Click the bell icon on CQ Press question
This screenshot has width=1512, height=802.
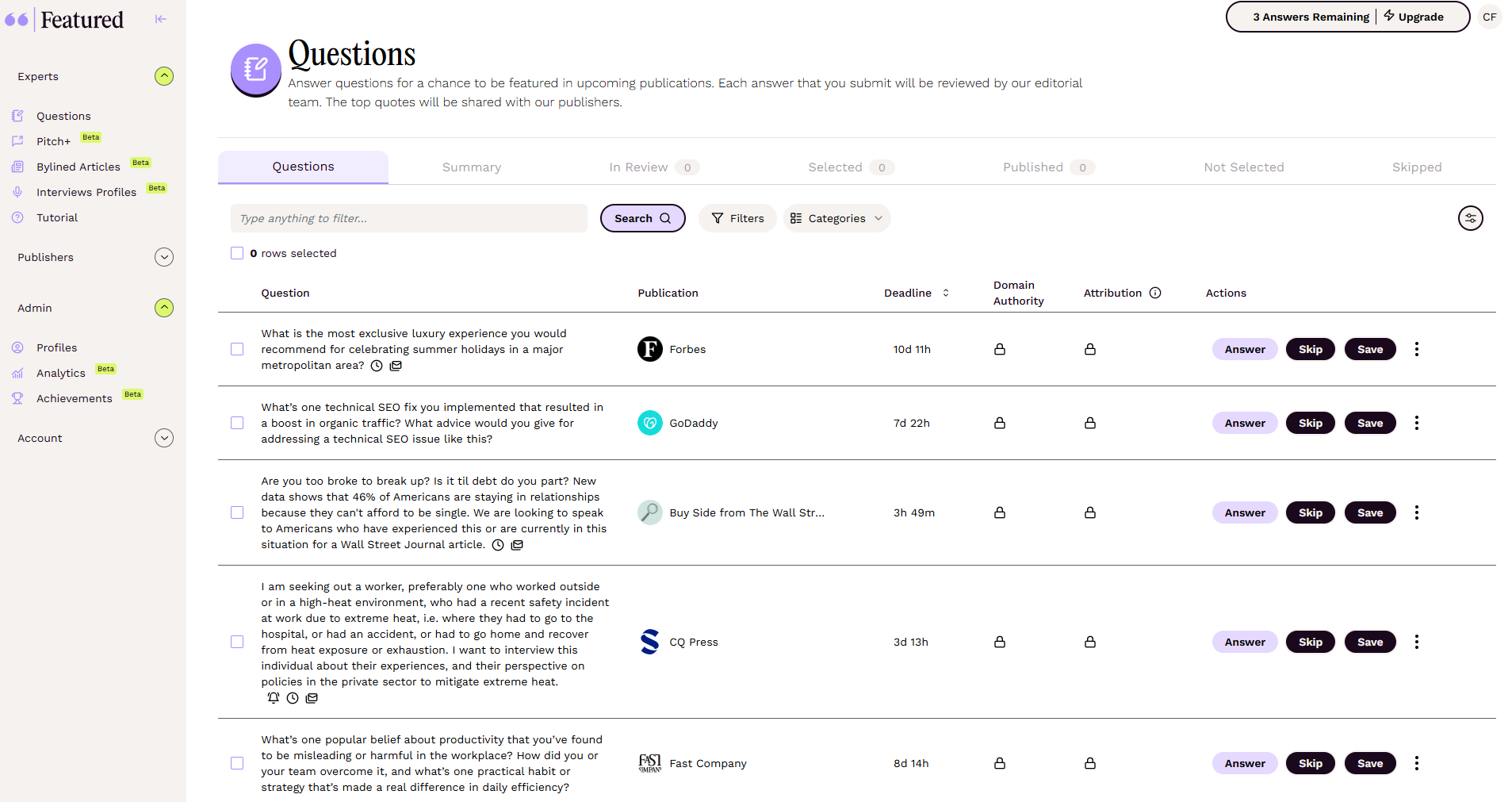(x=274, y=698)
